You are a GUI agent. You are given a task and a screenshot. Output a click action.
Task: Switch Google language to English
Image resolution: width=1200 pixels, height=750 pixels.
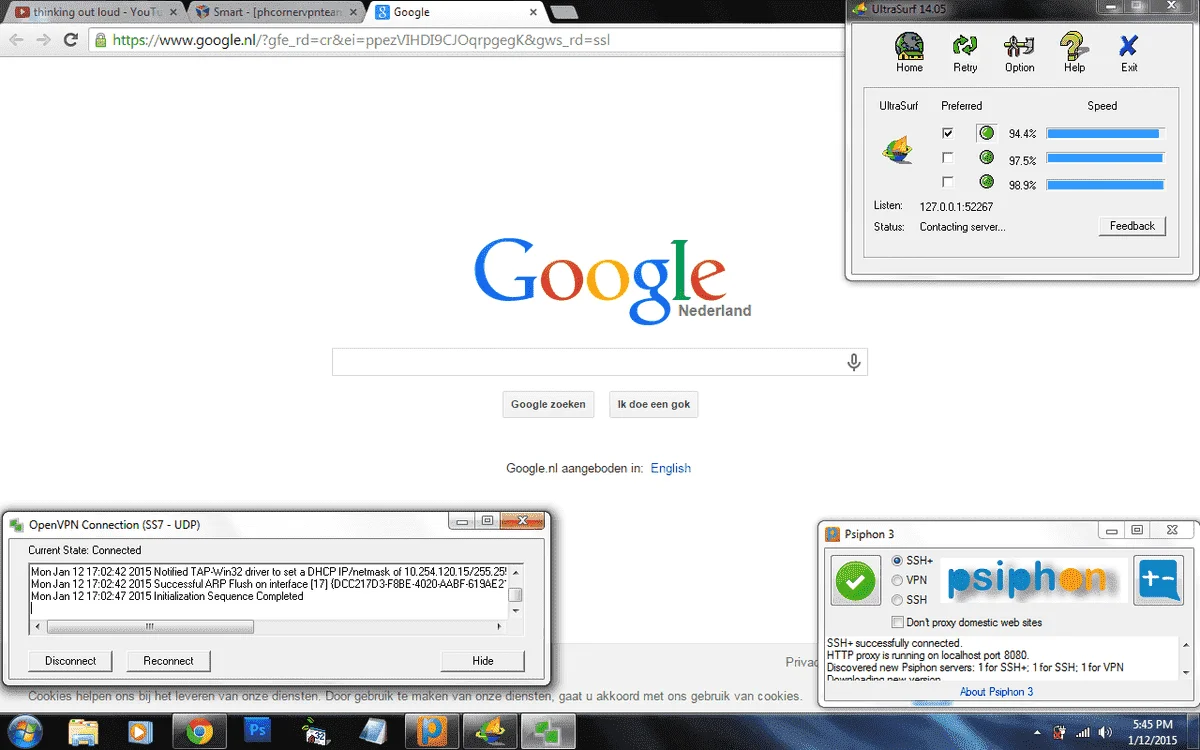point(671,468)
